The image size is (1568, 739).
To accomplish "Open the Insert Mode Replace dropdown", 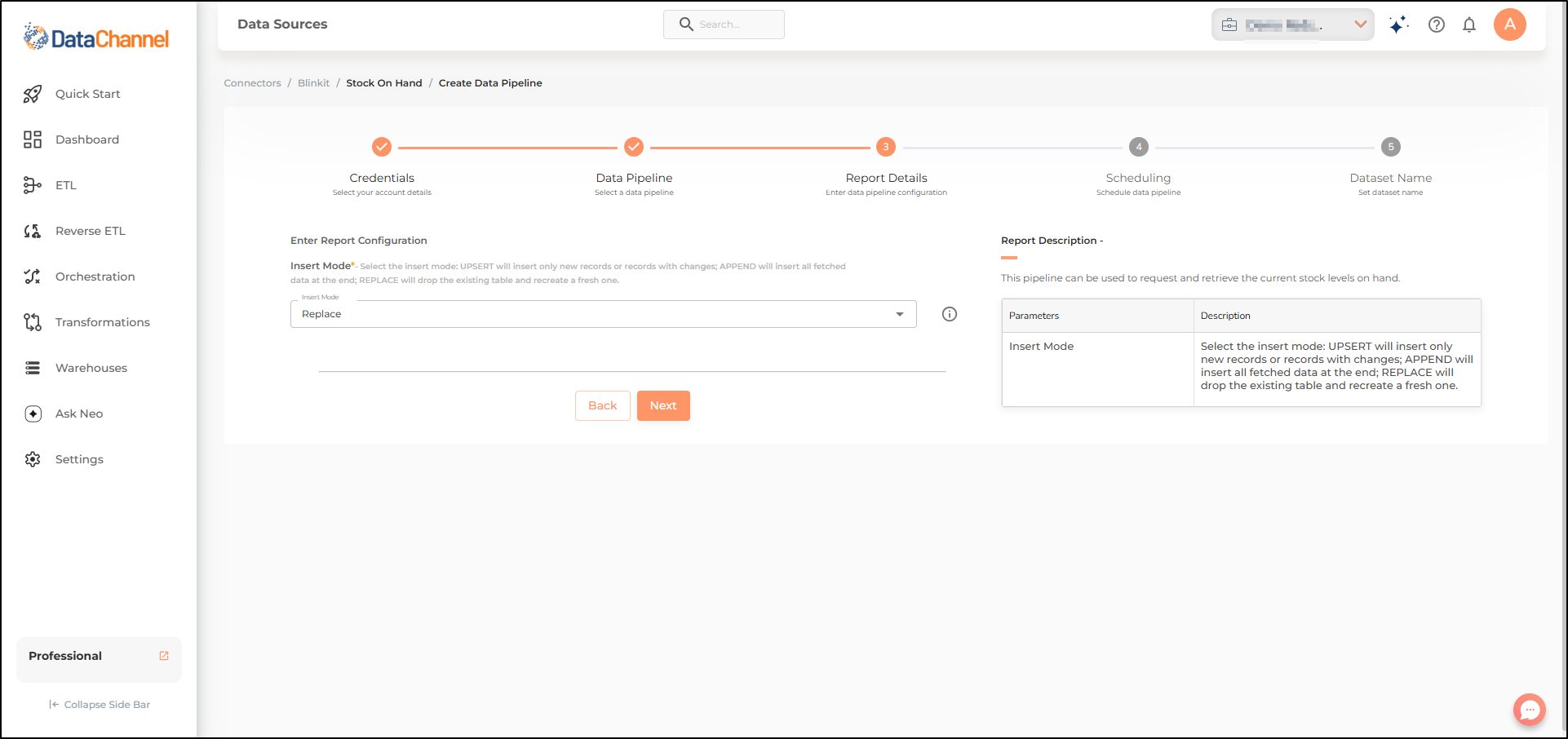I will pyautogui.click(x=604, y=314).
